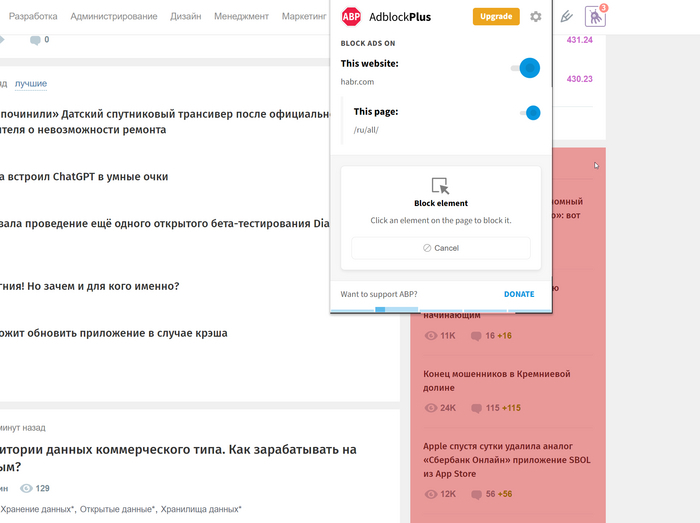Open article обновить приложение в случае крэша
Screen dimensions: 700x523
pos(113,333)
